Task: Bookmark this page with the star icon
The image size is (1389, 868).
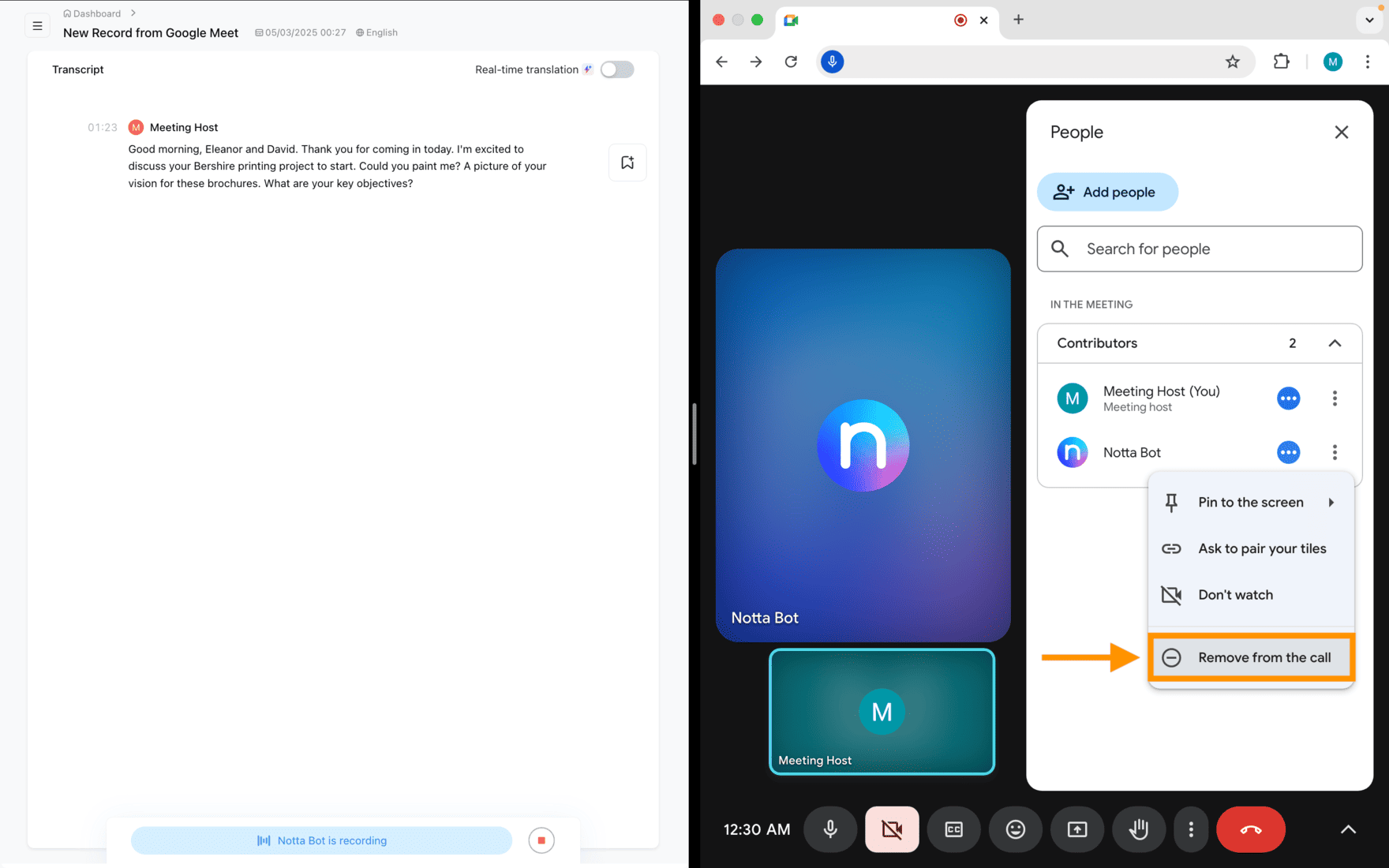Action: (1233, 62)
